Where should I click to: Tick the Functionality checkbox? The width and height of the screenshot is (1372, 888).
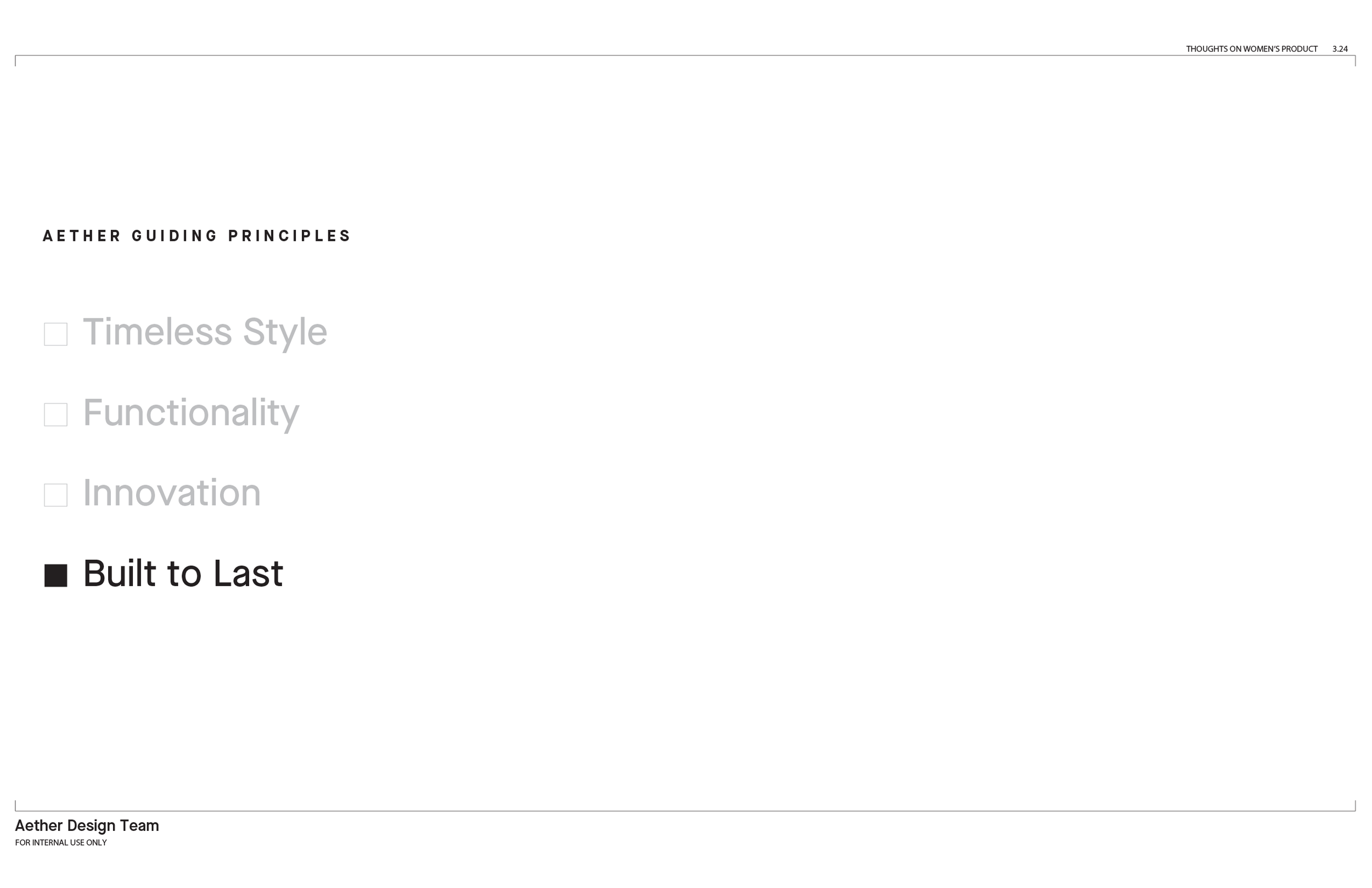click(56, 414)
